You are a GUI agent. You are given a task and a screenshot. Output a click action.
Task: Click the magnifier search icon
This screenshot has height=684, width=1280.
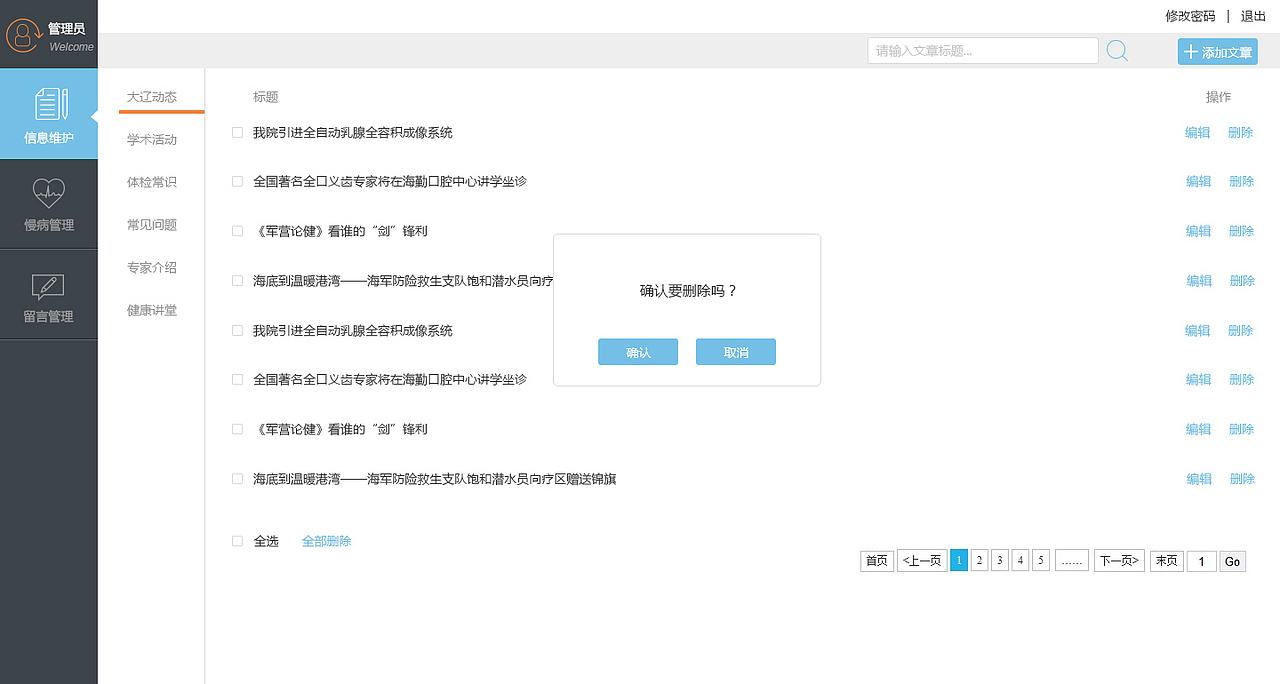tap(1117, 51)
